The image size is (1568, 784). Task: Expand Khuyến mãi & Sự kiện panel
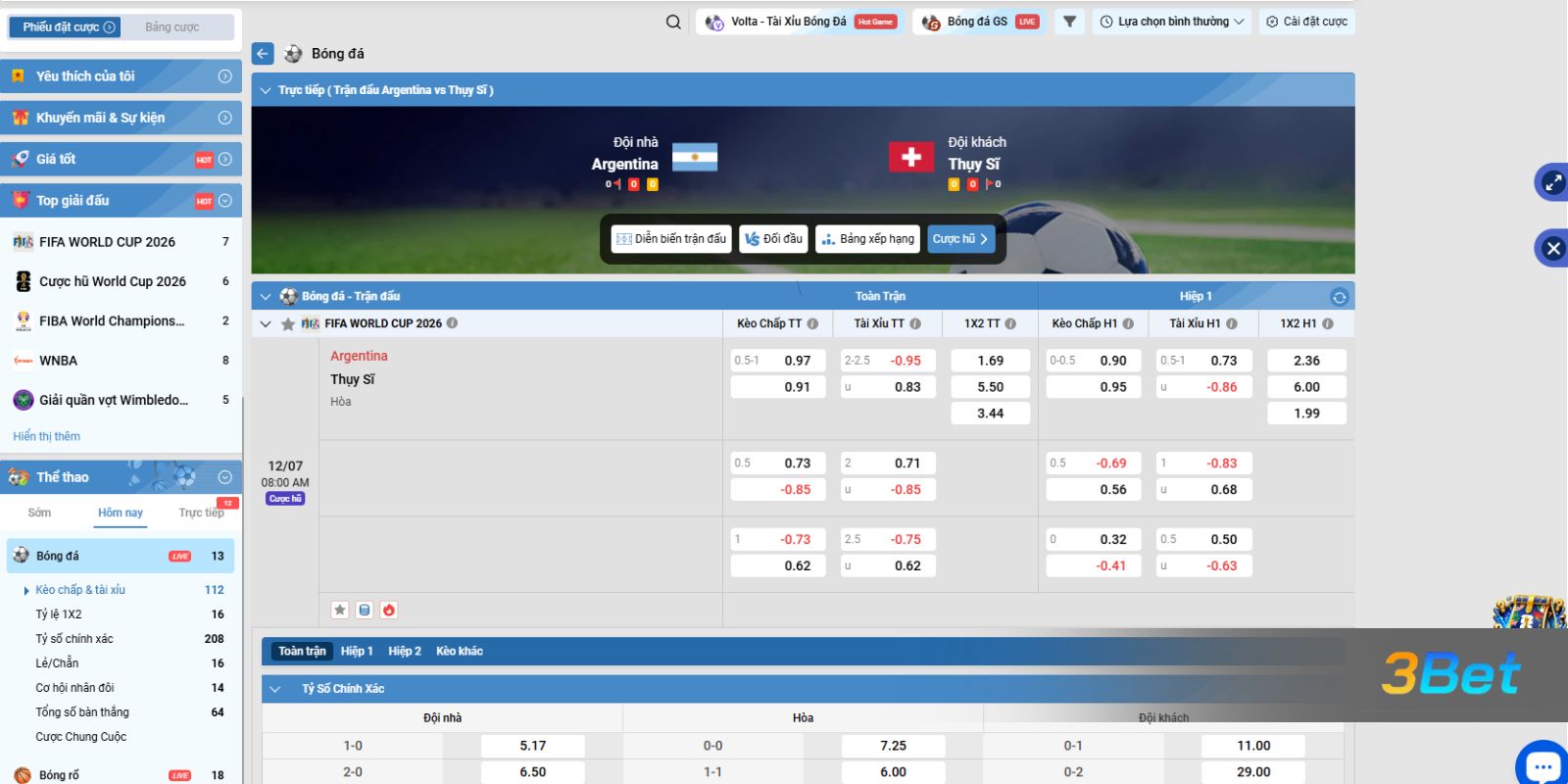224,118
